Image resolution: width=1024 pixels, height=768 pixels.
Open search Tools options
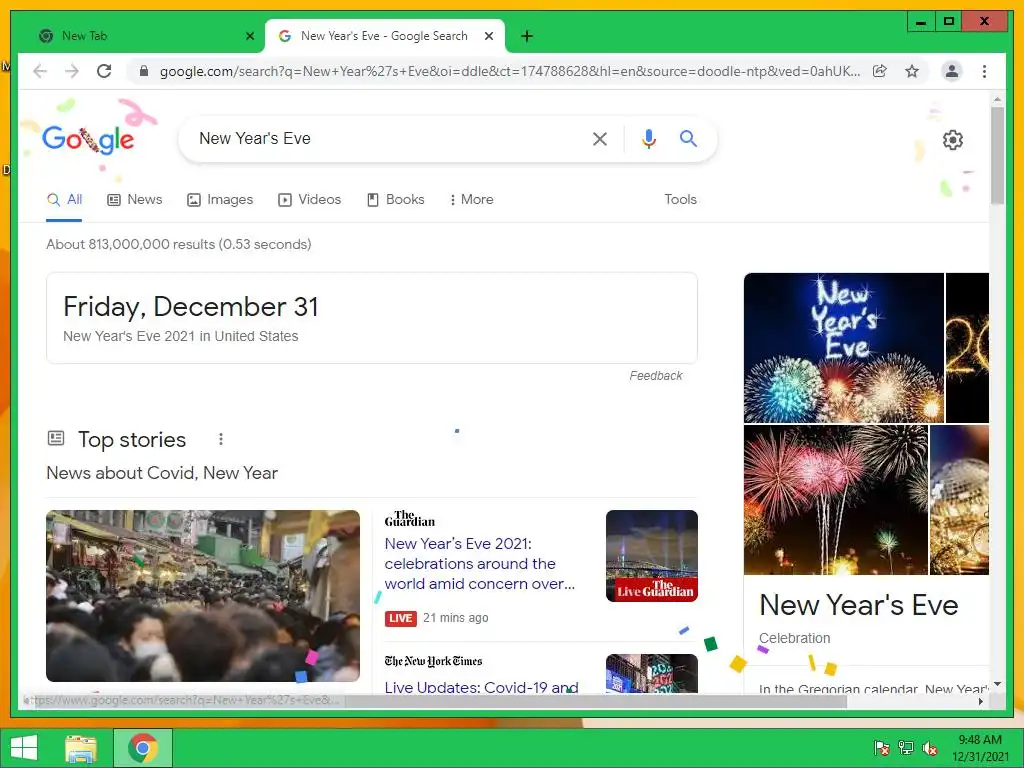tap(680, 200)
